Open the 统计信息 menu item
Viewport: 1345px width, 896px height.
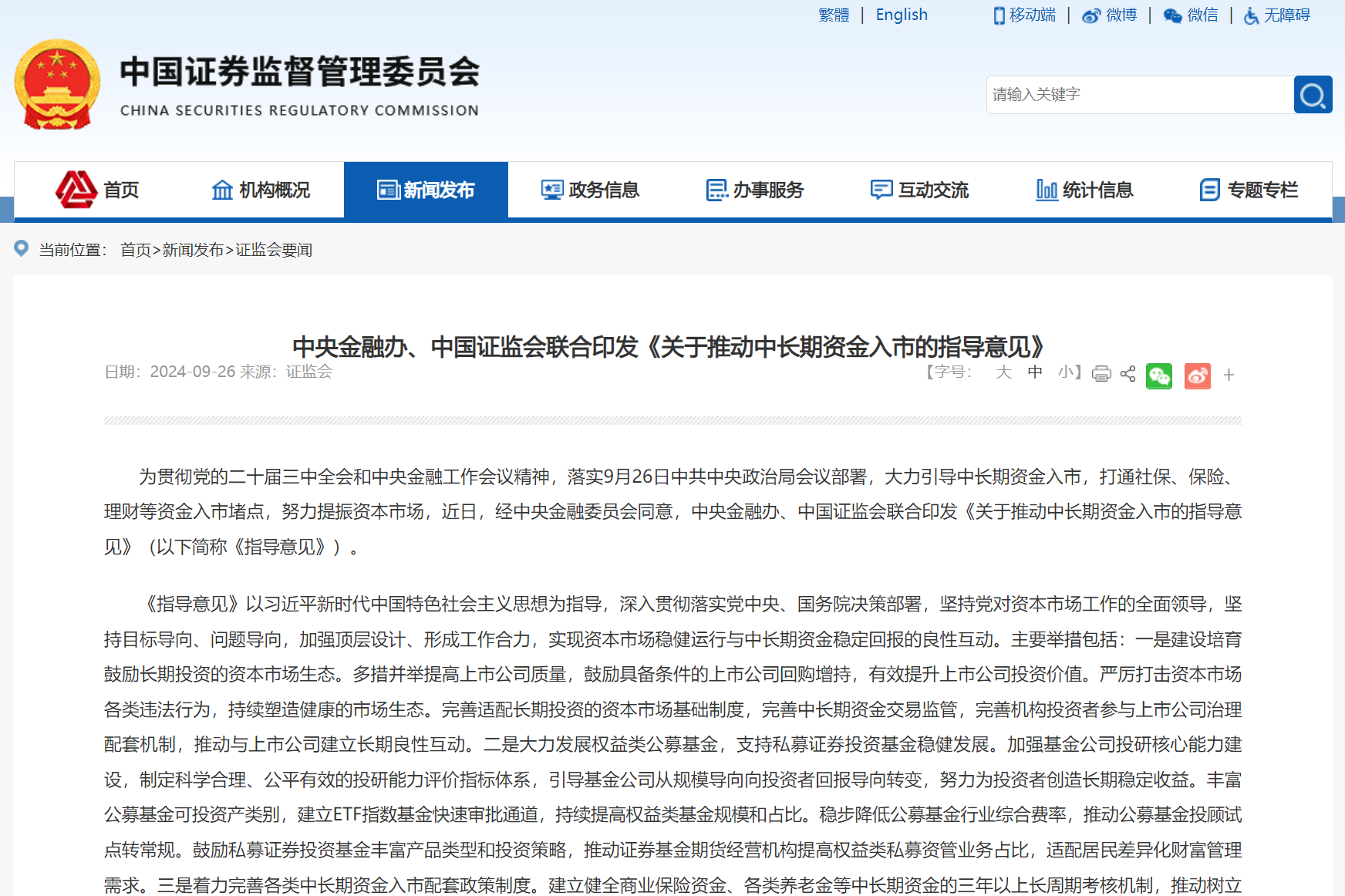point(1086,190)
